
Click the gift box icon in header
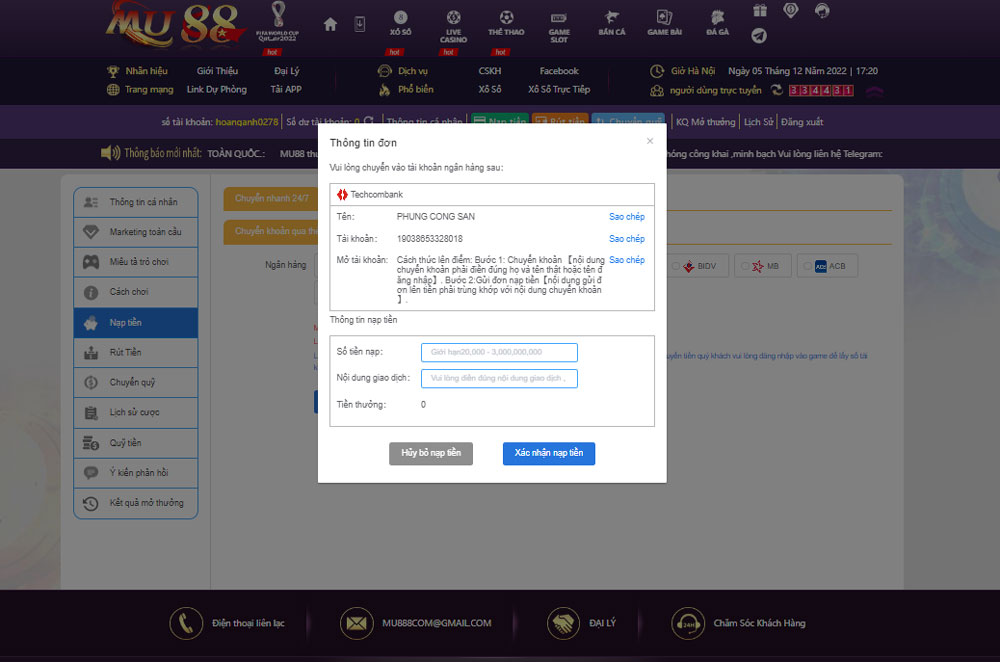(760, 10)
